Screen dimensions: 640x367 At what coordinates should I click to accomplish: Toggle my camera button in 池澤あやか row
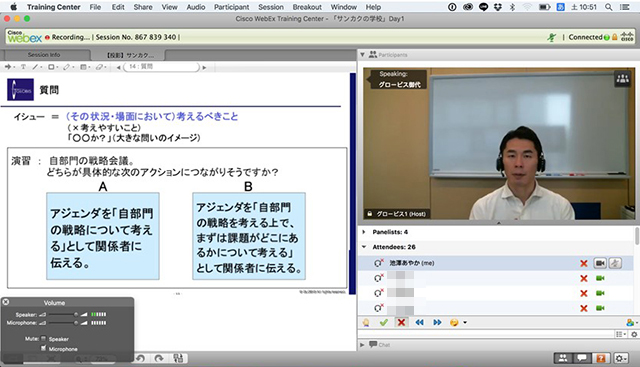600,263
